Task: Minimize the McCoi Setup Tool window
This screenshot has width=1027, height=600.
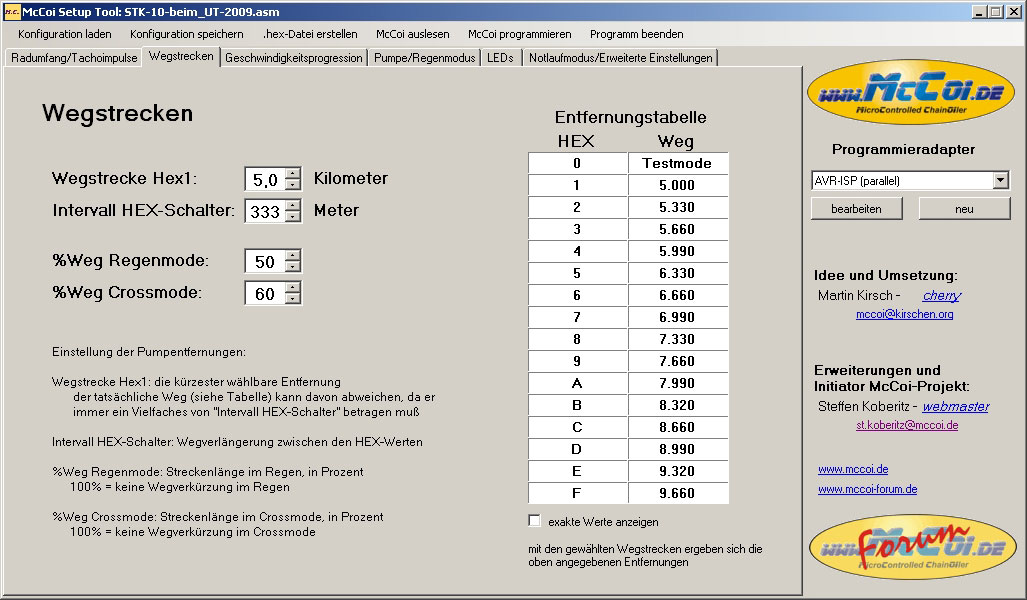Action: click(980, 12)
